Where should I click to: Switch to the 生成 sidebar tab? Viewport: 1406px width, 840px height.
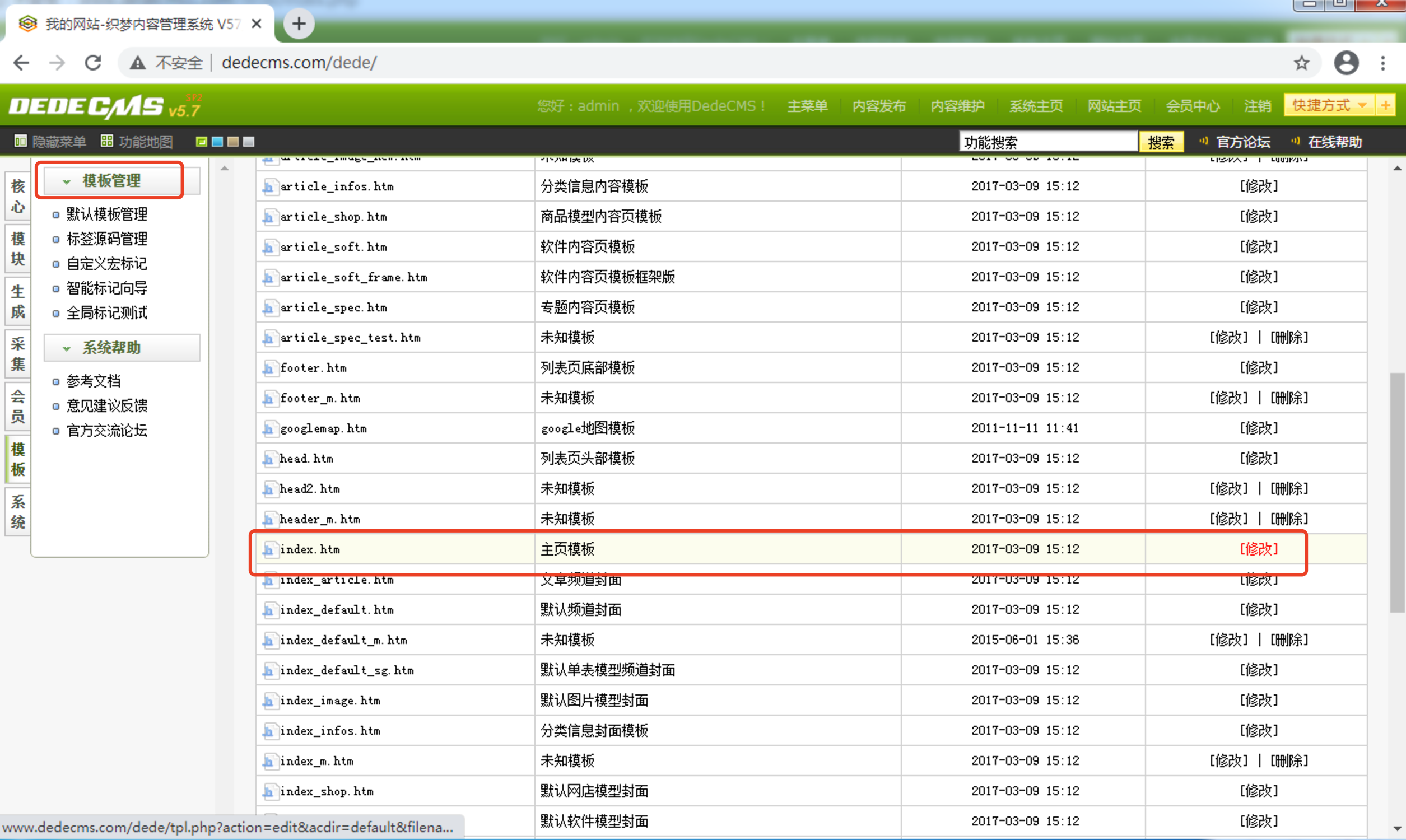(16, 301)
